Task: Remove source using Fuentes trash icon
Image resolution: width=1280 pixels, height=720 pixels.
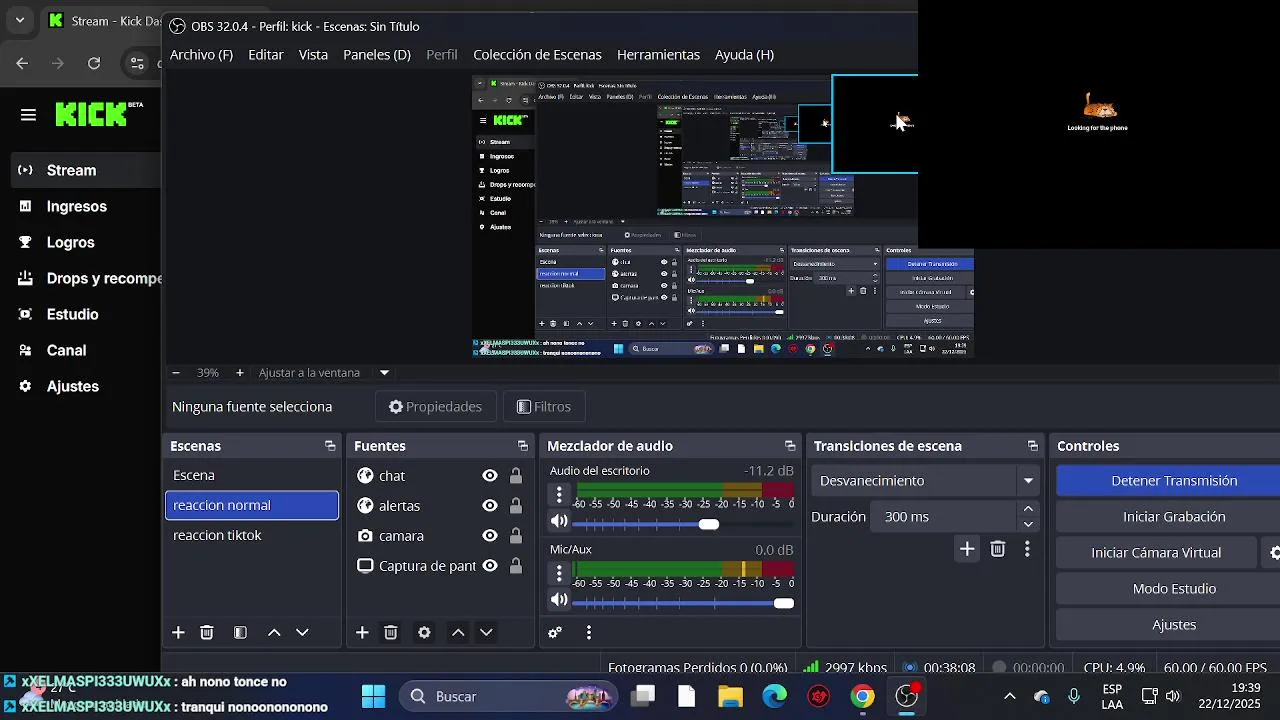Action: coord(391,632)
